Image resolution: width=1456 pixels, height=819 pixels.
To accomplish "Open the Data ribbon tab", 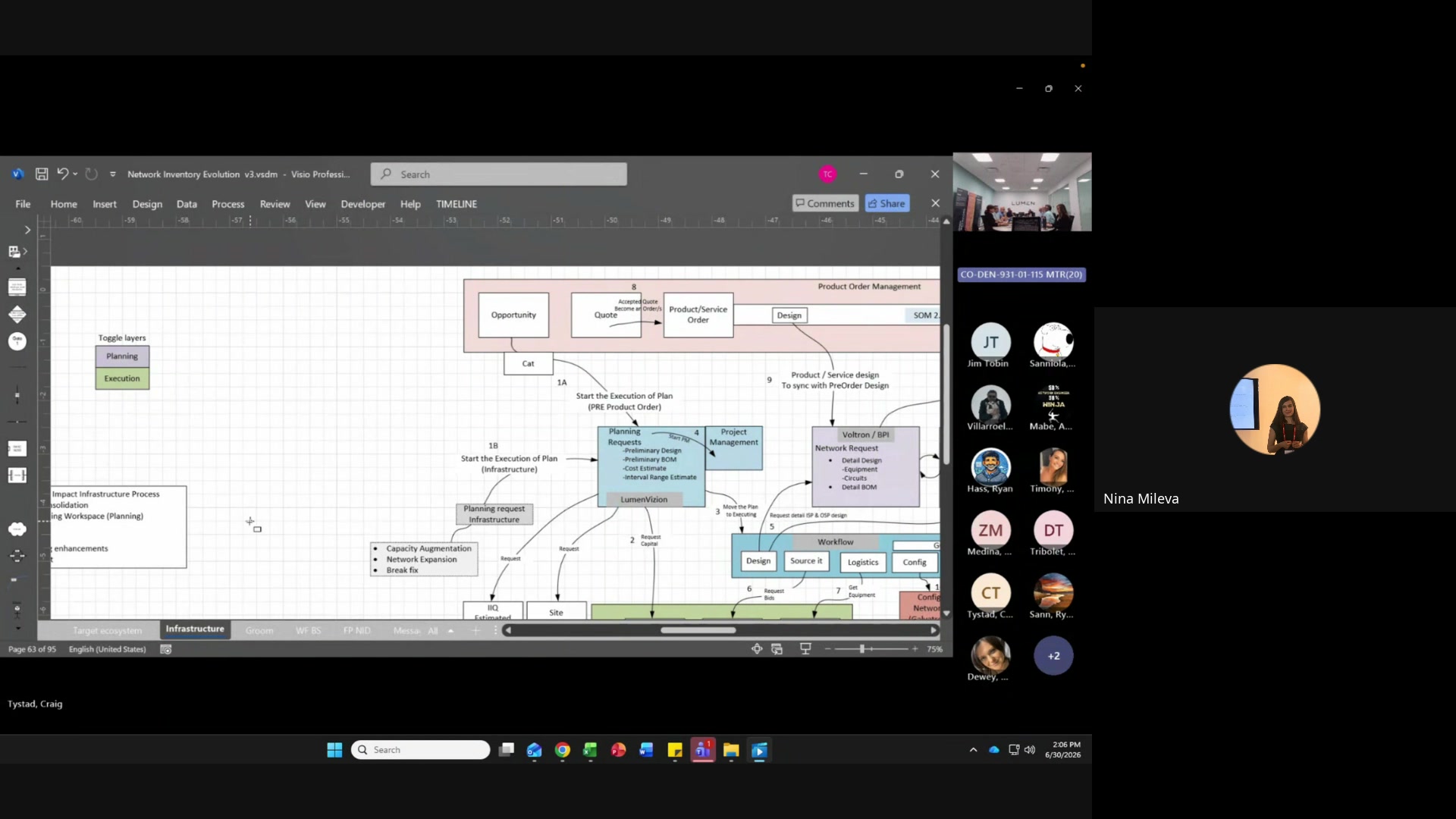I will (x=187, y=204).
